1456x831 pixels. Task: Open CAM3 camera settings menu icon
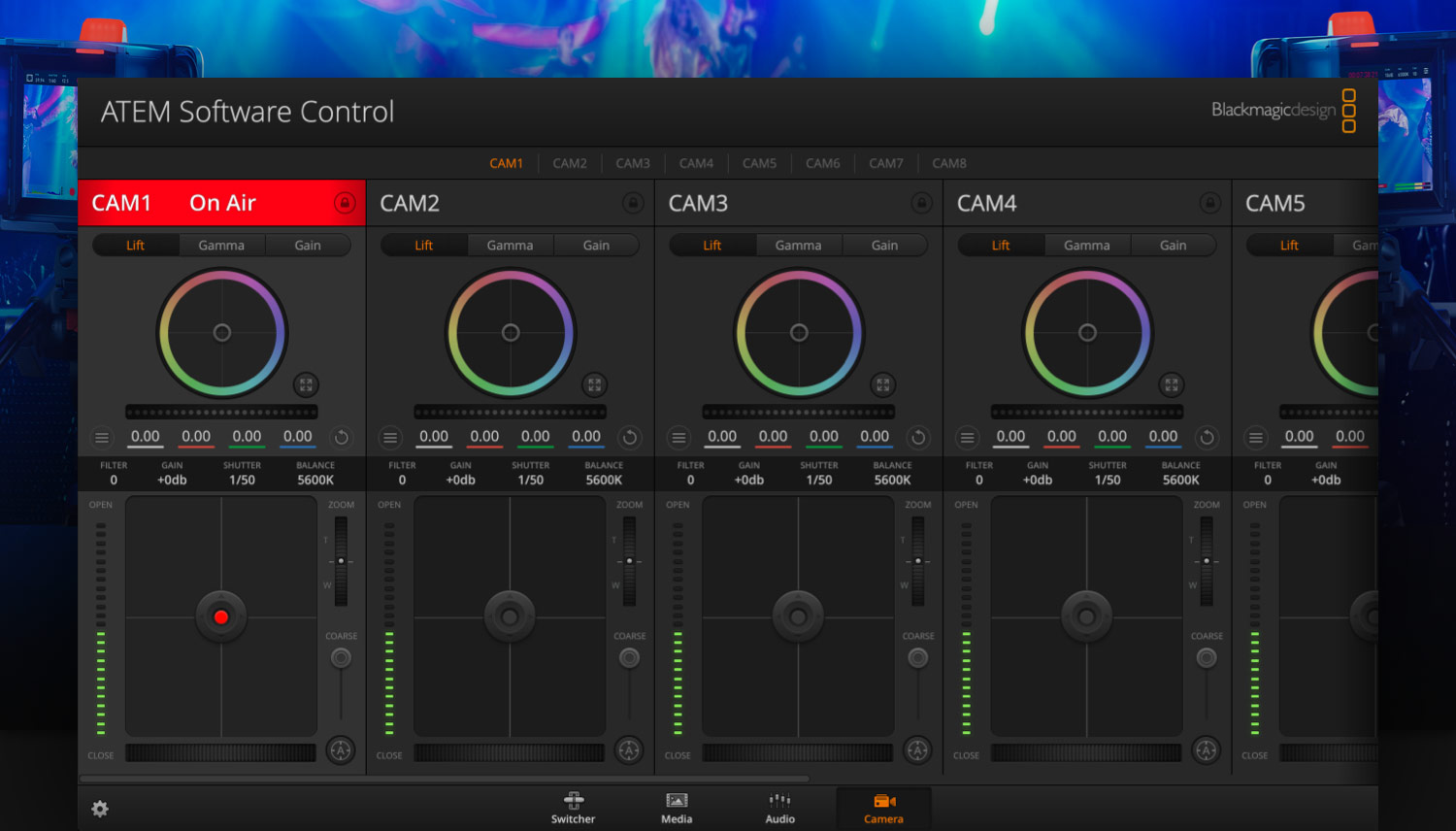678,438
